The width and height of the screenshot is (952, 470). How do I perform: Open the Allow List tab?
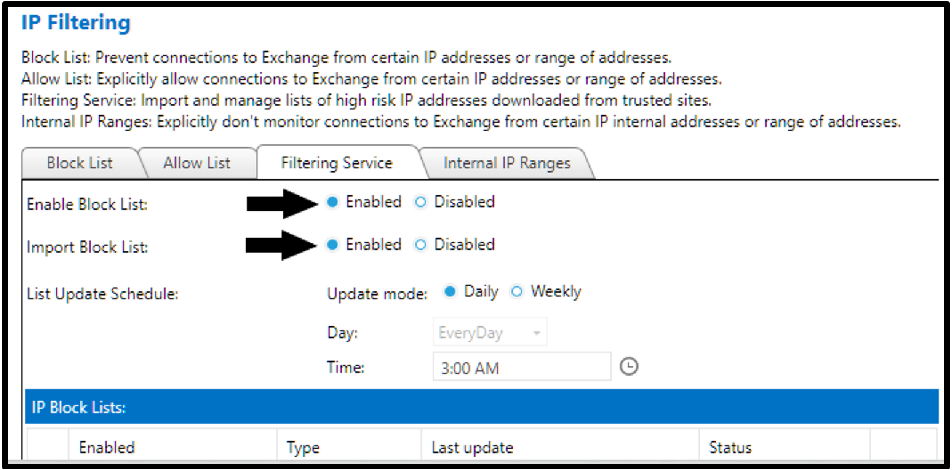click(x=197, y=163)
